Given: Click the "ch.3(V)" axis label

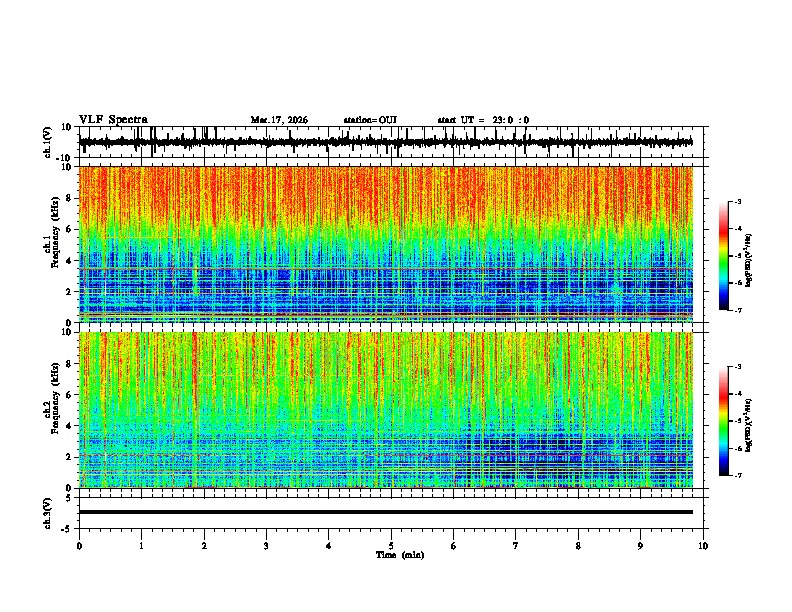Looking at the screenshot, I should point(48,513).
